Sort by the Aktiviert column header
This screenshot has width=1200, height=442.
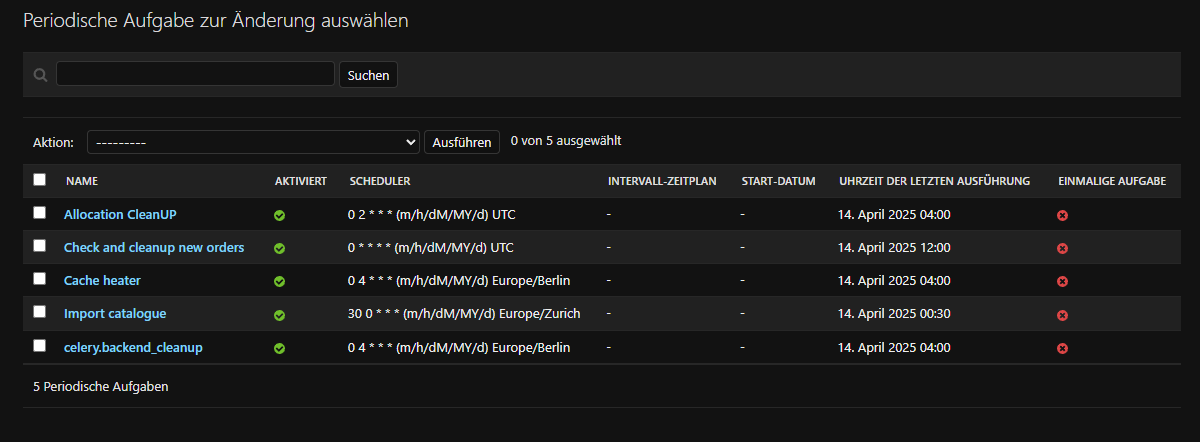300,181
